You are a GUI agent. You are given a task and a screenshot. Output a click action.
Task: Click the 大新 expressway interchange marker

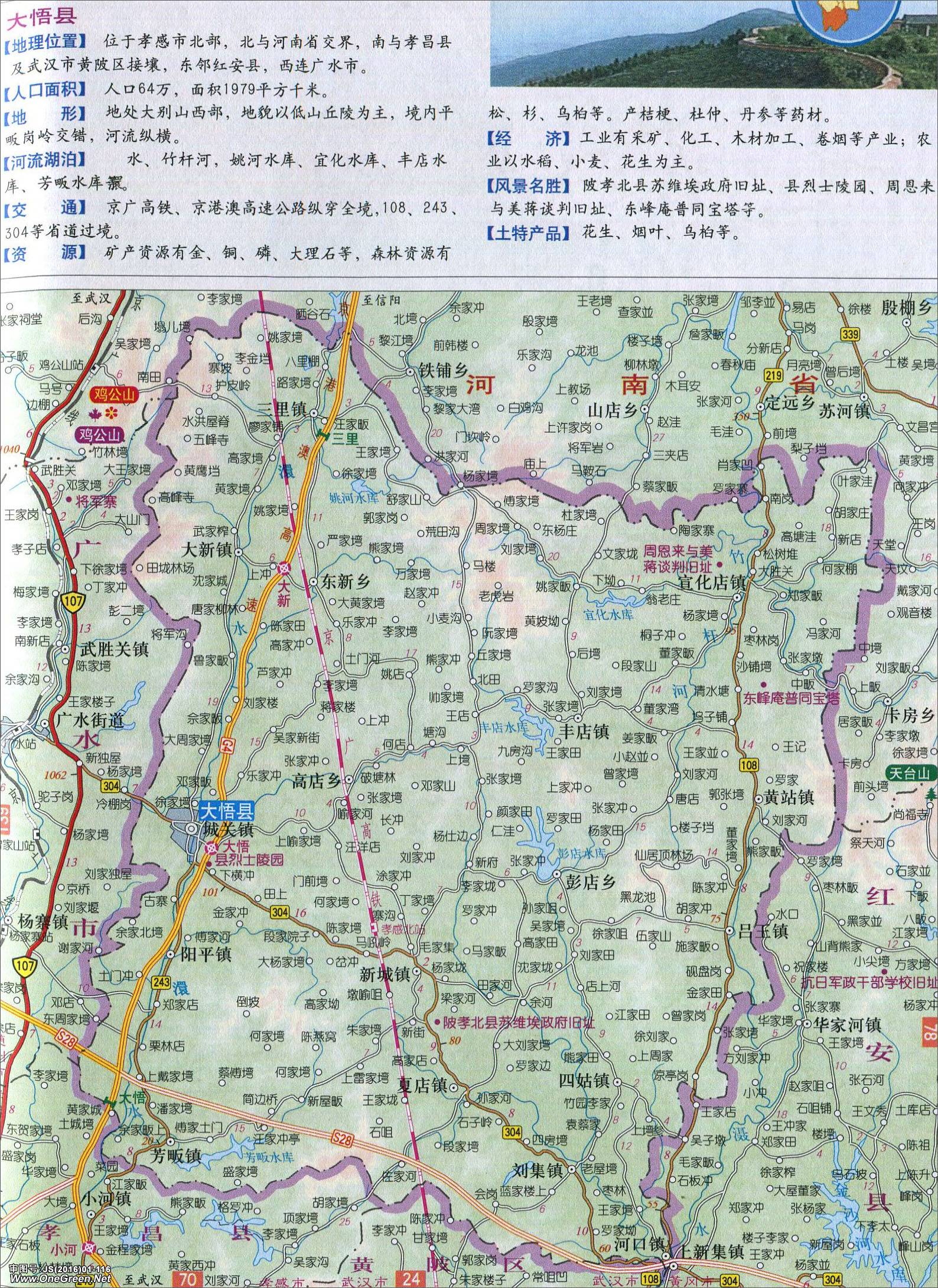(284, 568)
